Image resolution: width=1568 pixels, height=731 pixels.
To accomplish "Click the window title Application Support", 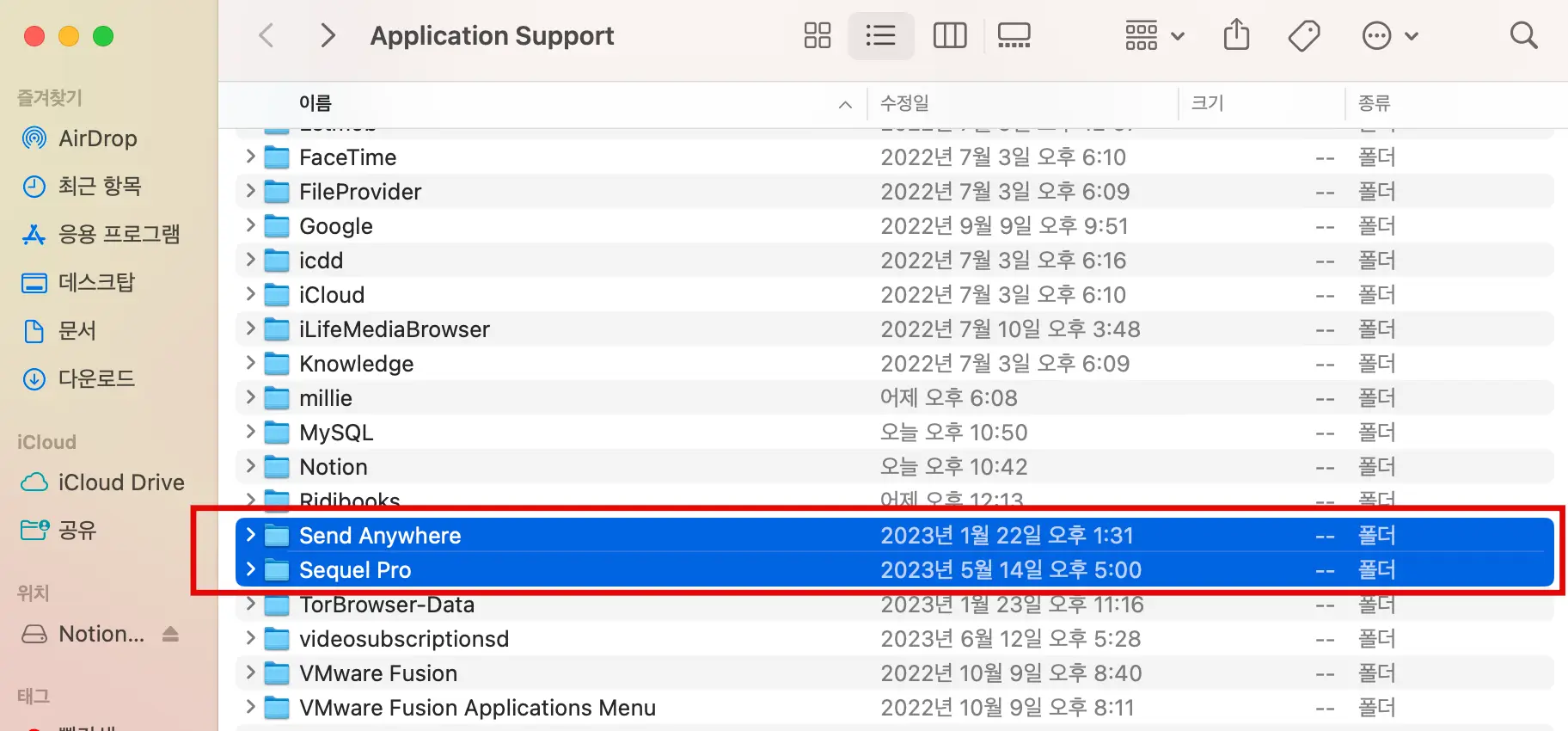I will (x=492, y=36).
